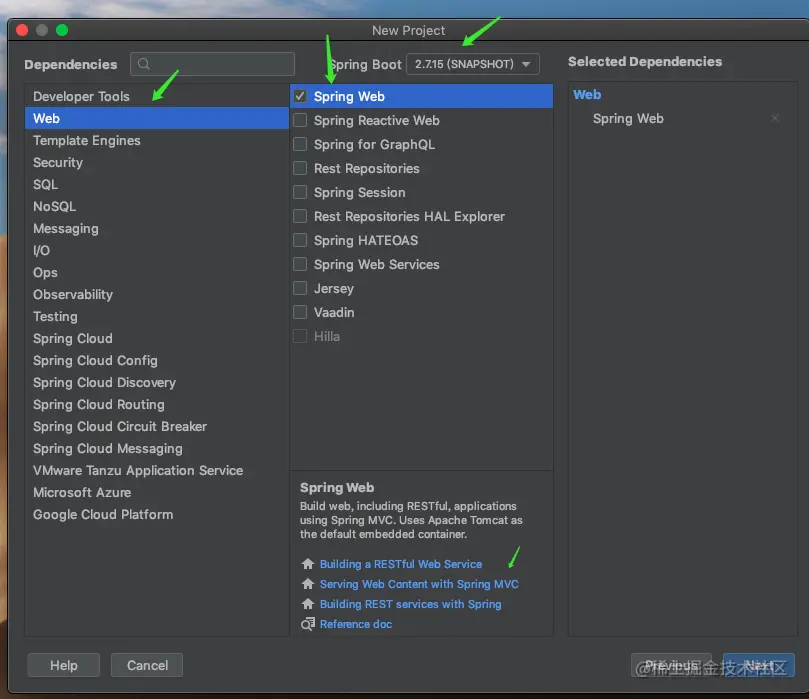Viewport: 809px width, 699px height.
Task: Choose the Ops category
Action: coord(157,272)
